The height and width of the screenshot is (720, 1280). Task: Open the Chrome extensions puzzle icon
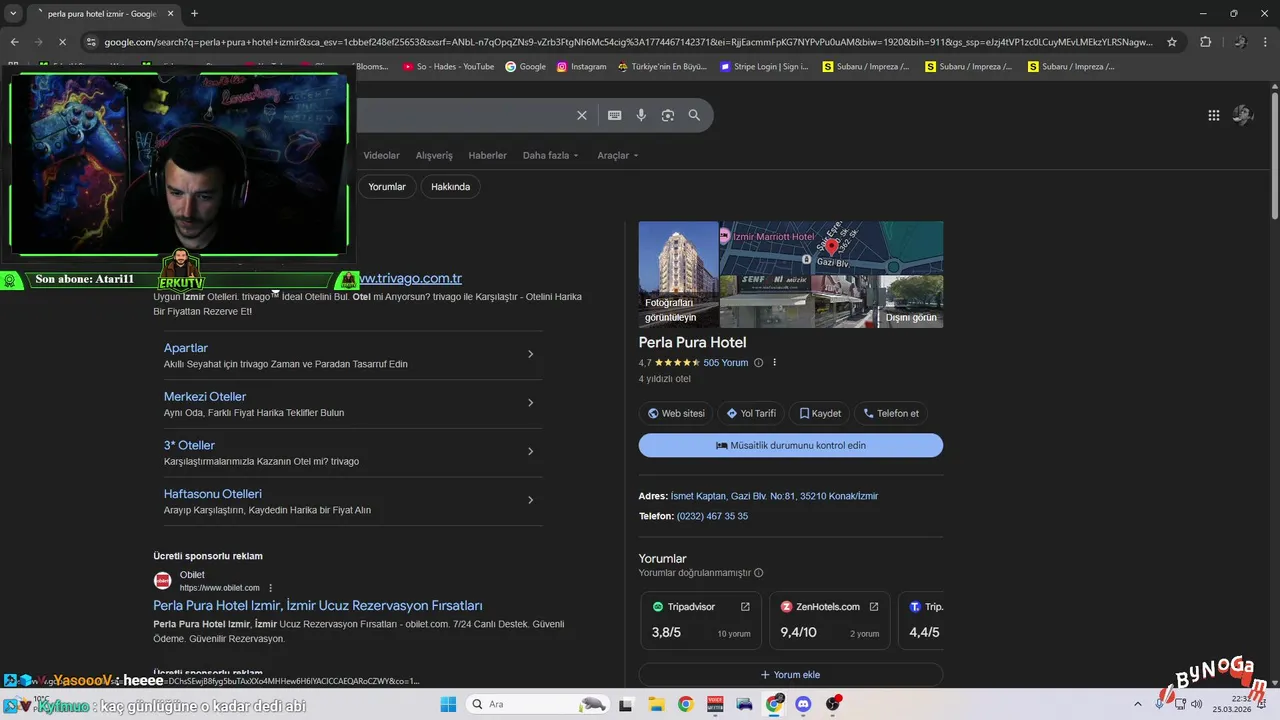pos(1205,42)
